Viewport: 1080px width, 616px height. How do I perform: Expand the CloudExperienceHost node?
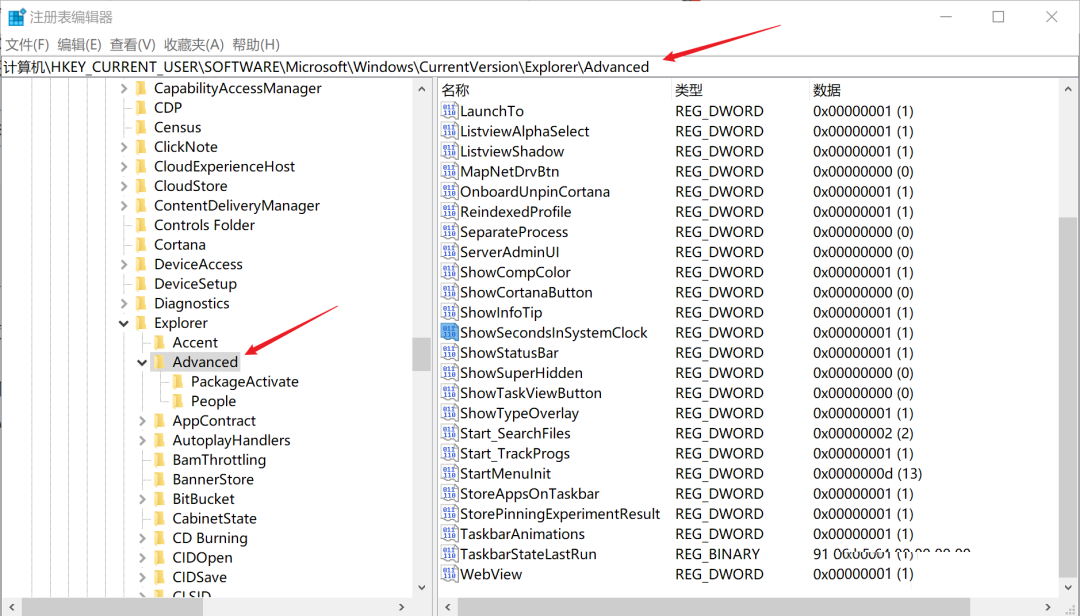tap(123, 166)
